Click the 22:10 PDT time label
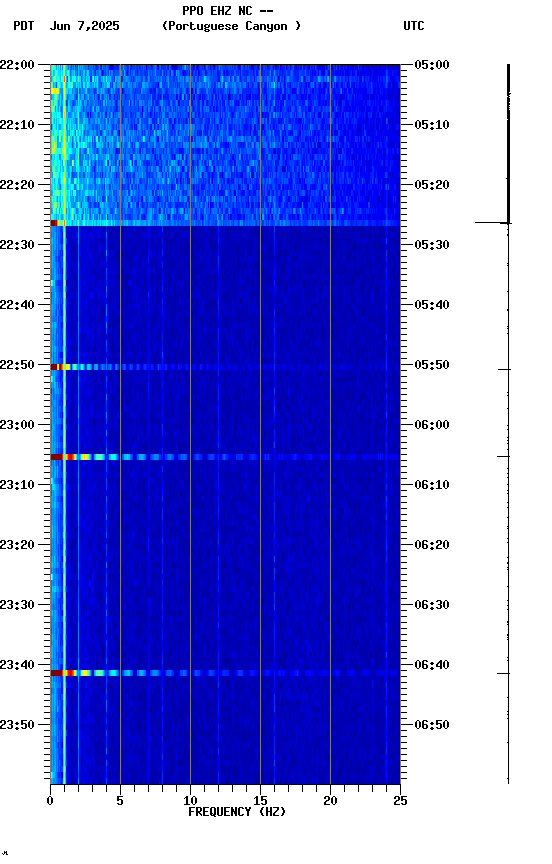The width and height of the screenshot is (552, 864). coord(17,125)
